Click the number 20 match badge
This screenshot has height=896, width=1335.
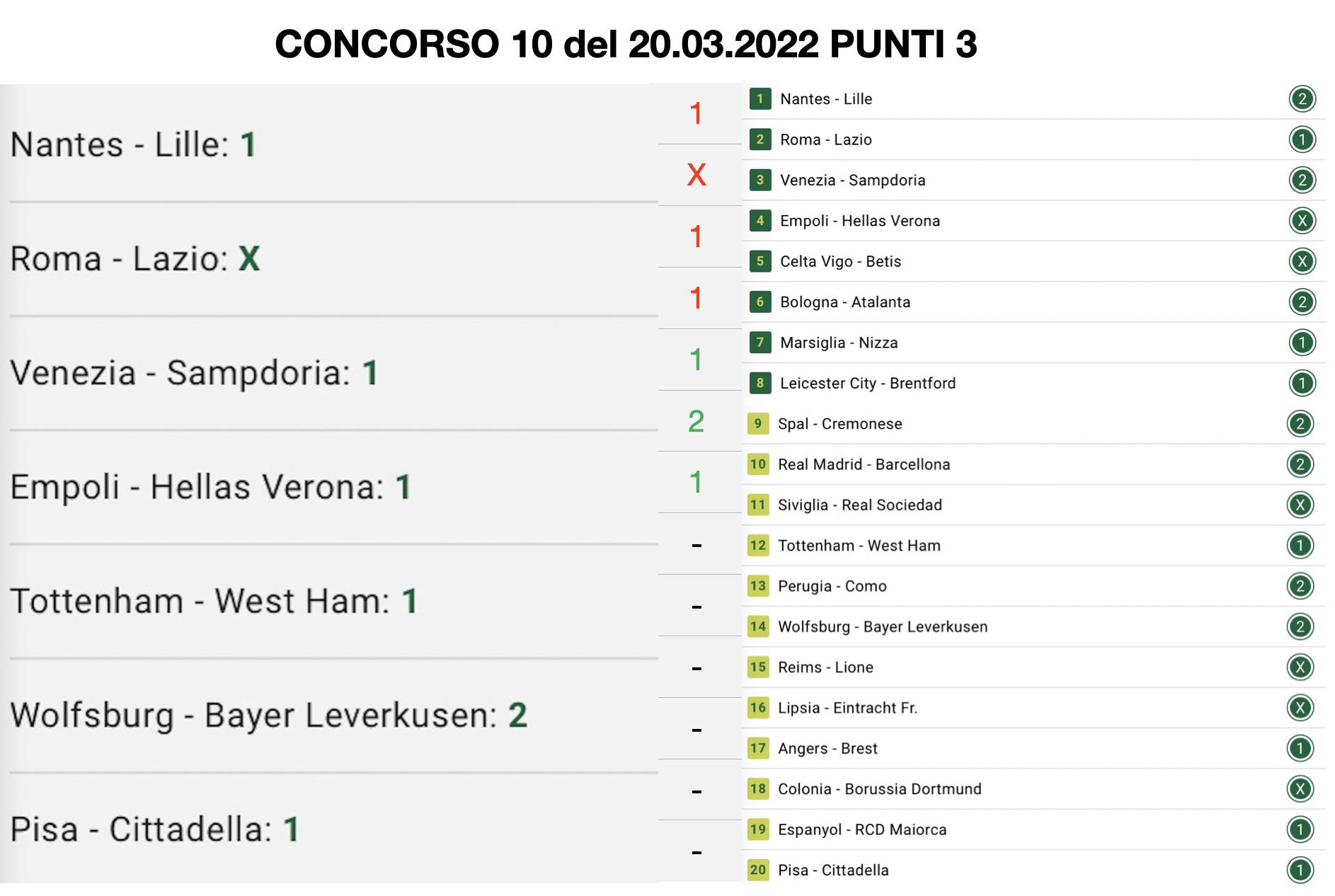(x=758, y=870)
